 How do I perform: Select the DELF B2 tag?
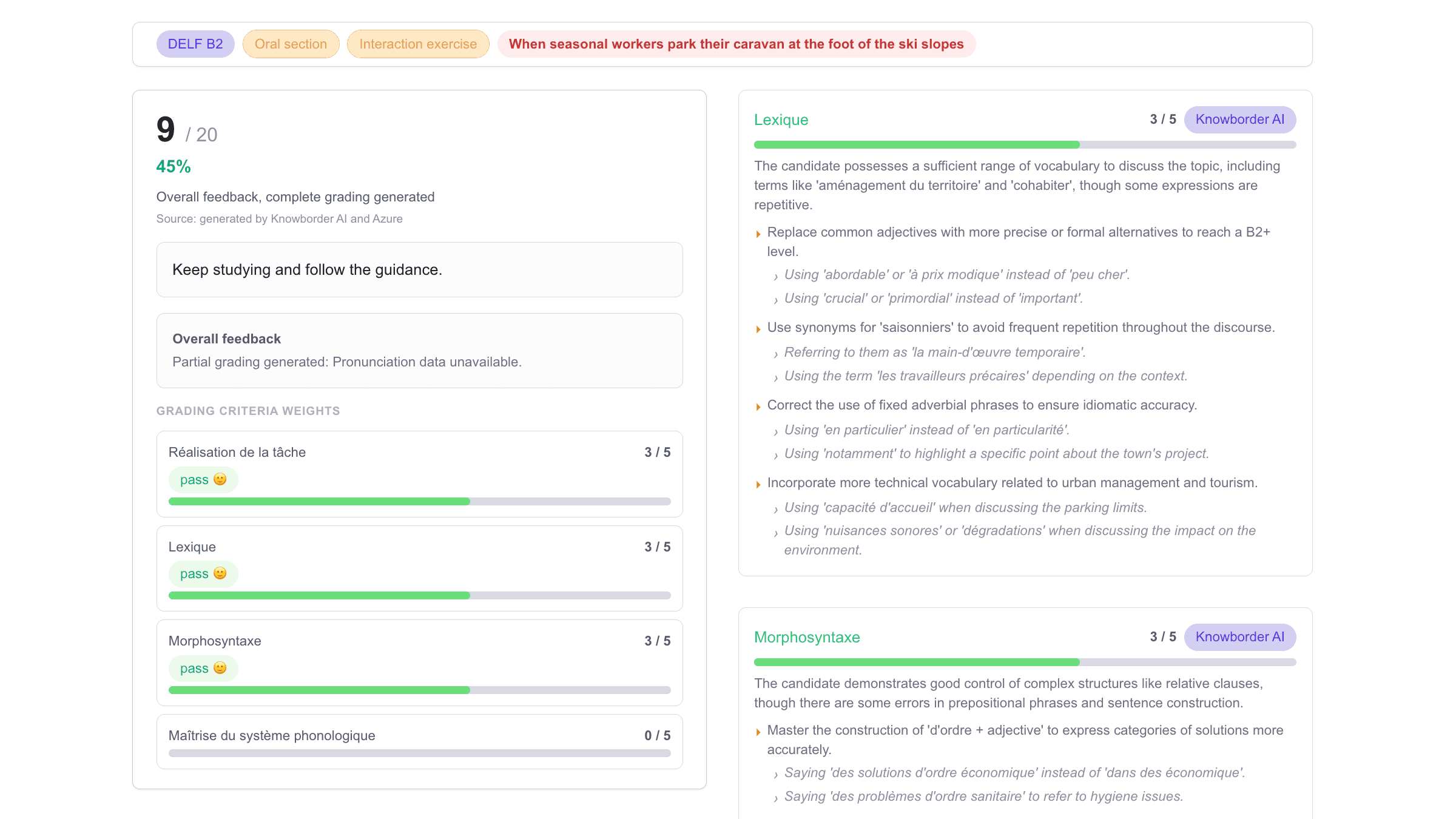tap(195, 44)
